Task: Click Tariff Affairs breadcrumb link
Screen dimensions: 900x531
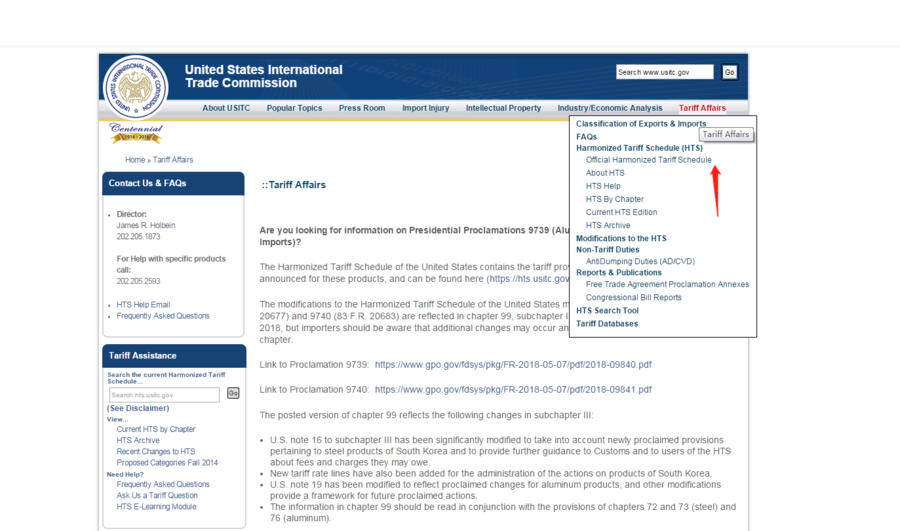Action: point(173,160)
